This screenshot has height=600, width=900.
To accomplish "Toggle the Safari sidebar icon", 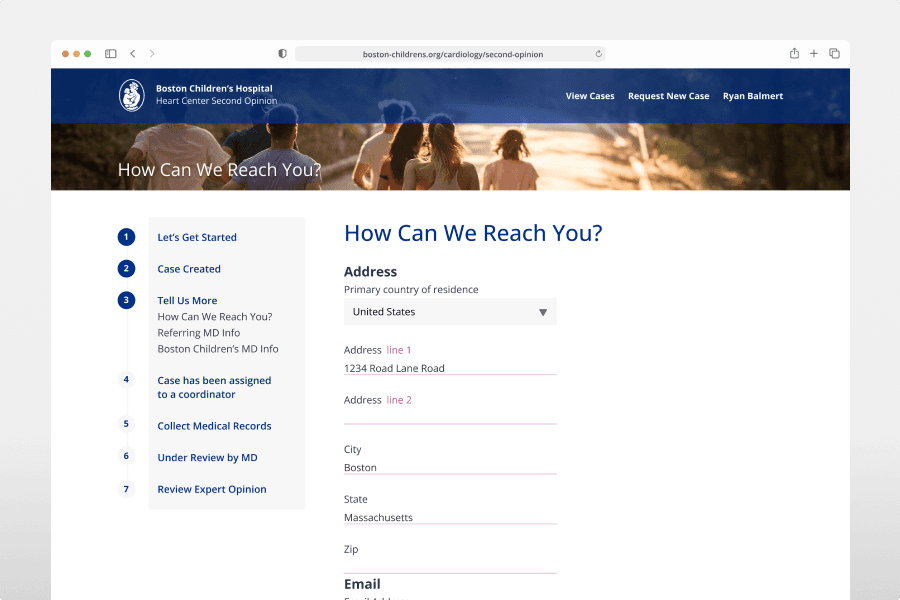I will click(x=111, y=53).
